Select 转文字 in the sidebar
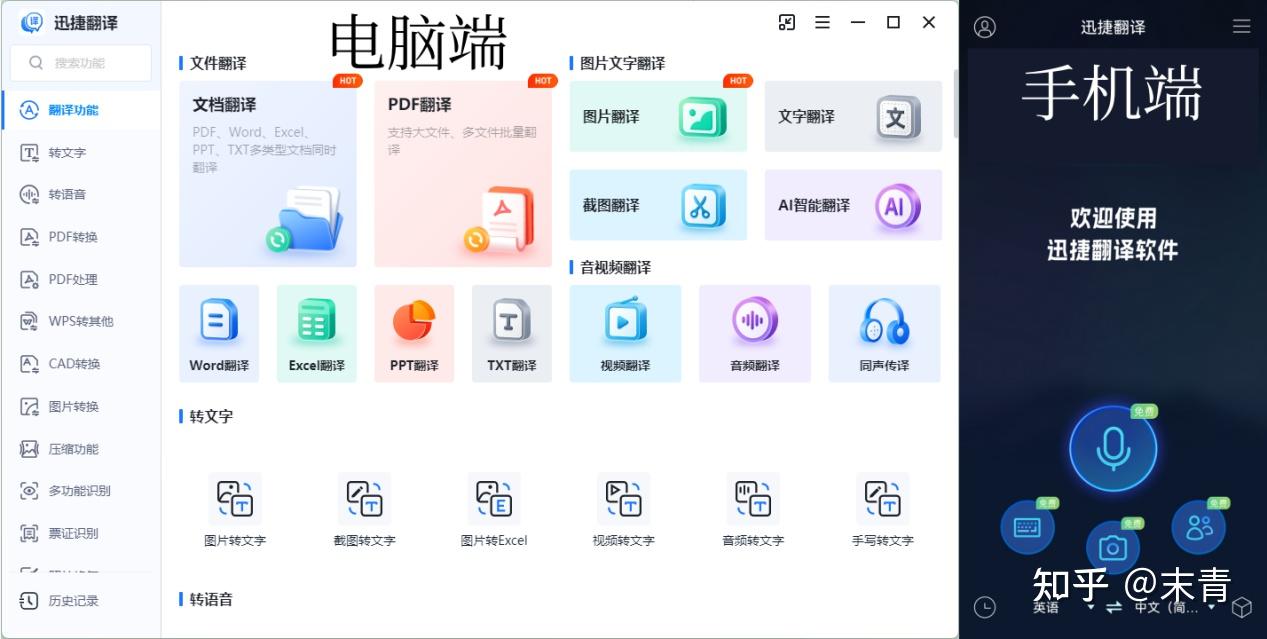This screenshot has width=1267, height=639. [x=81, y=152]
